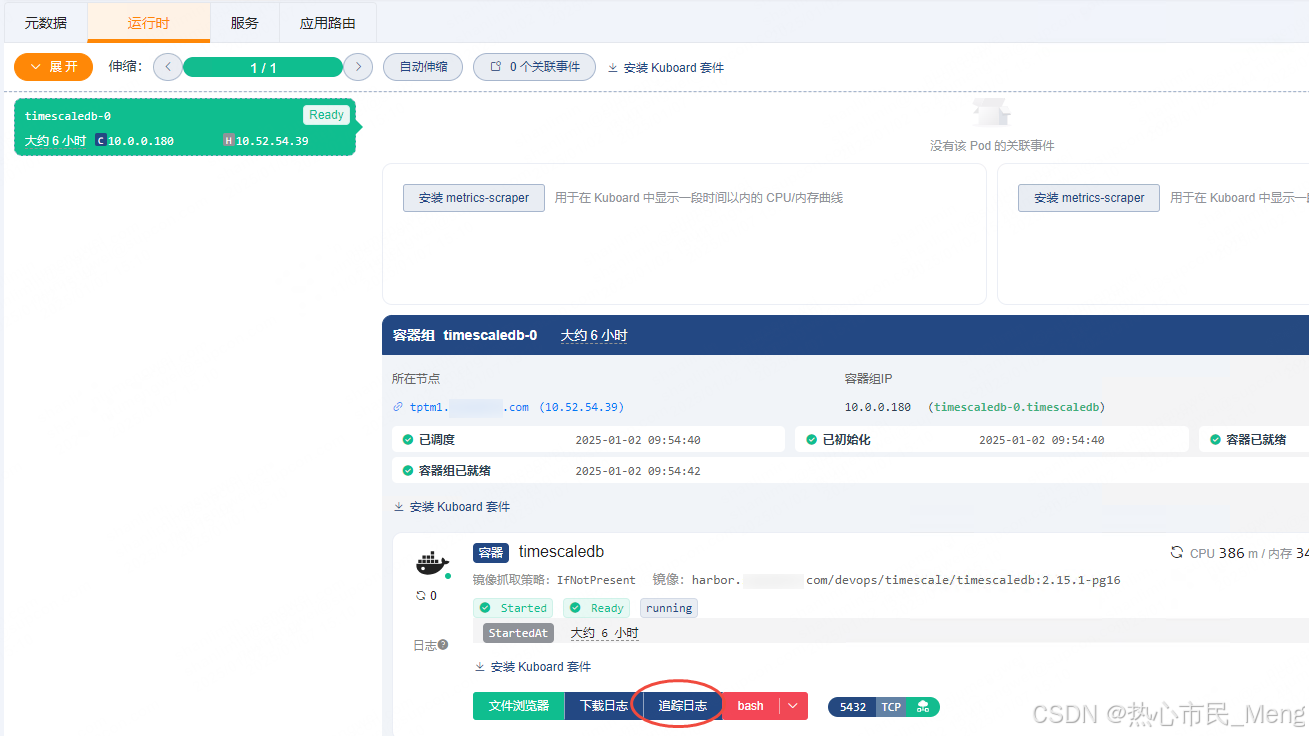This screenshot has height=736, width=1309.
Task: Select the timescaledb-0 pod card
Action: 185,127
